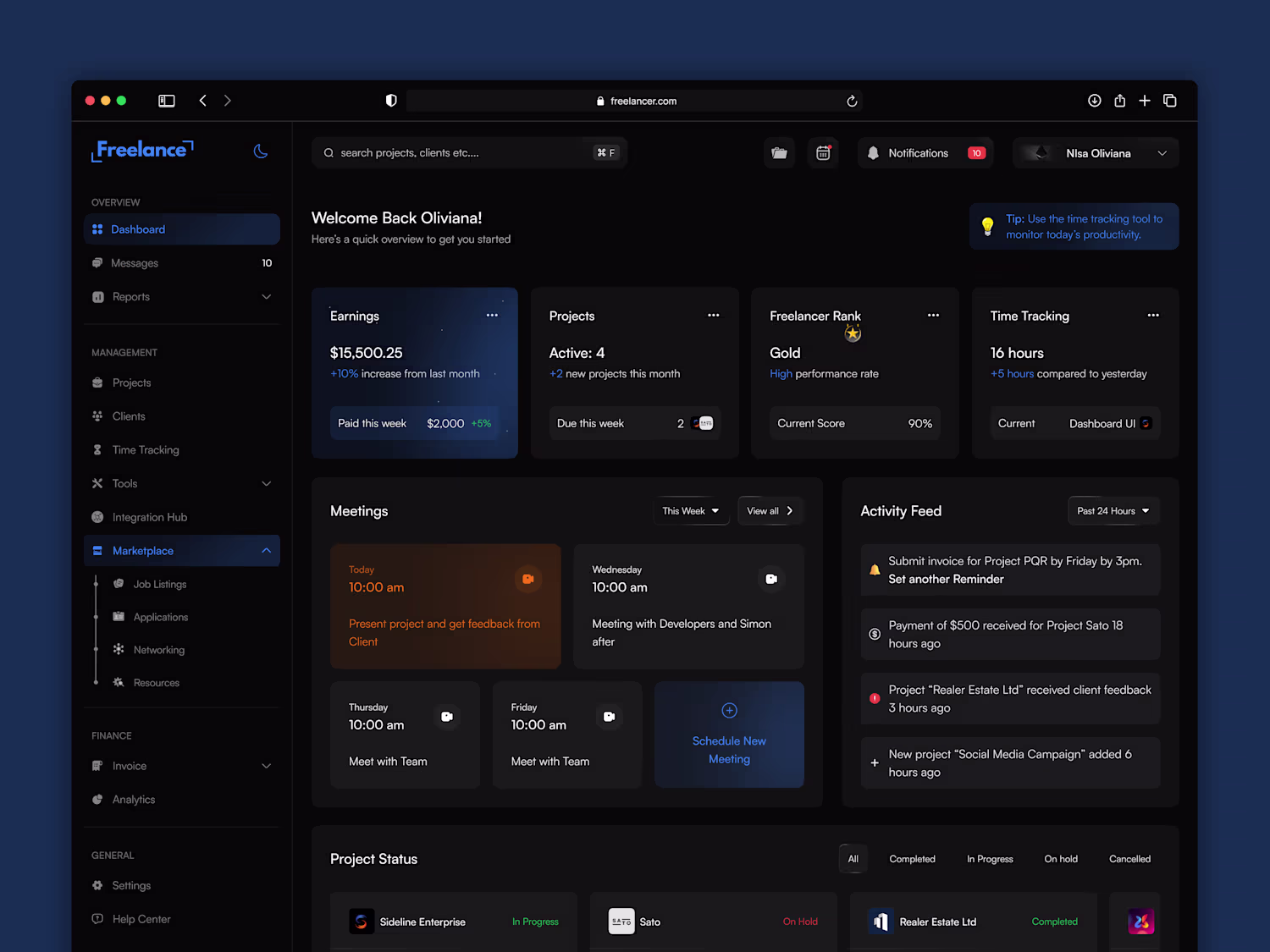Image resolution: width=1270 pixels, height=952 pixels.
Task: Open Time Tracking card more options
Action: click(1153, 316)
